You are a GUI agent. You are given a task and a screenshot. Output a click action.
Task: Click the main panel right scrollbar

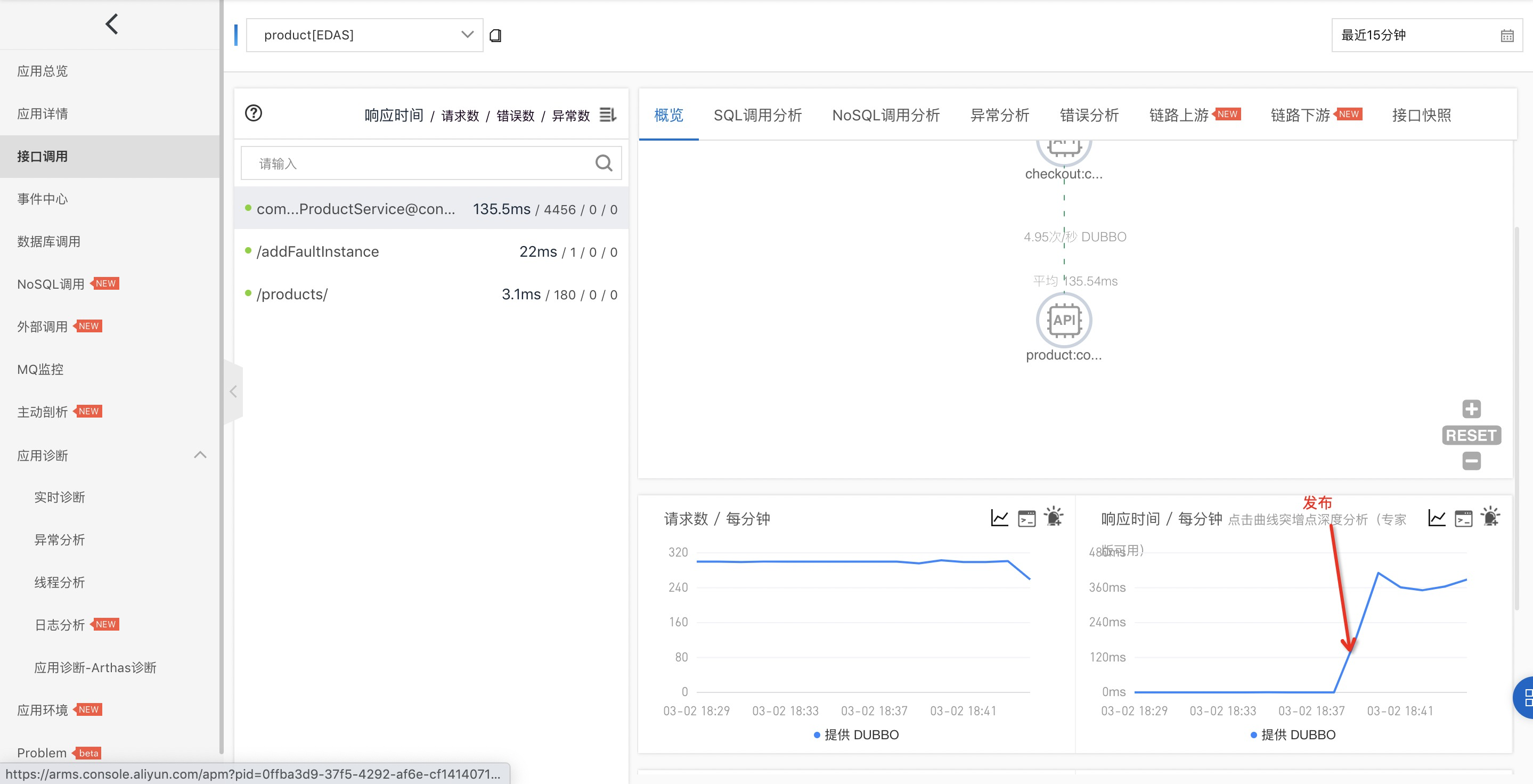1516,418
